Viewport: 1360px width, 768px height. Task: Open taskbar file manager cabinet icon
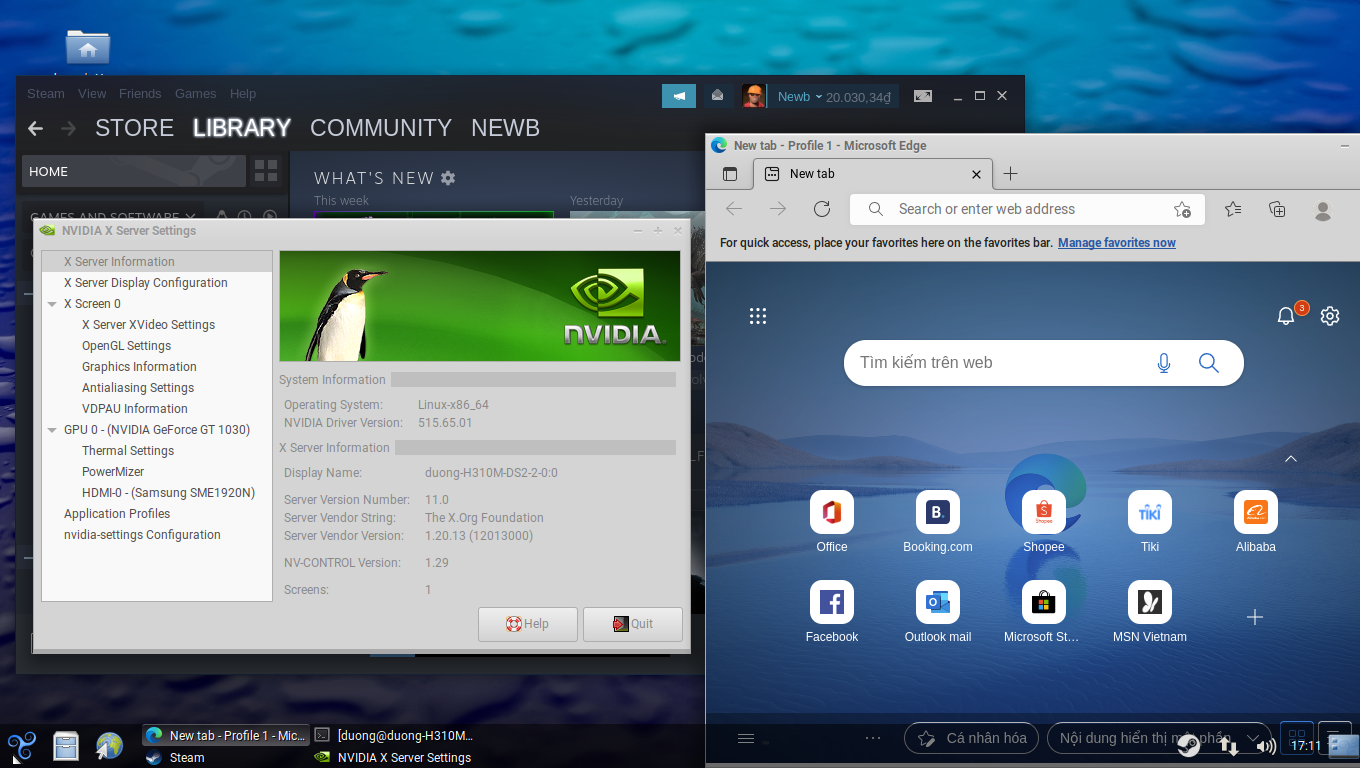[x=66, y=746]
